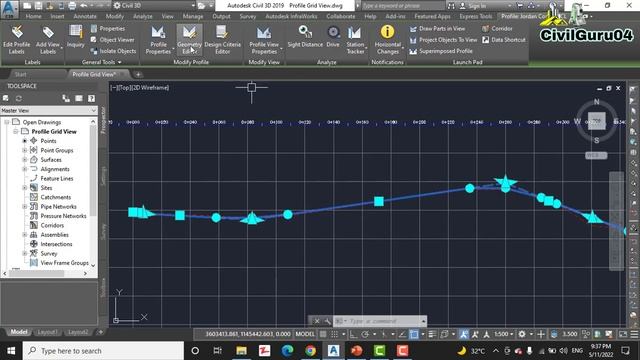The height and width of the screenshot is (360, 640).
Task: Open Profile View Properties
Action: [264, 40]
